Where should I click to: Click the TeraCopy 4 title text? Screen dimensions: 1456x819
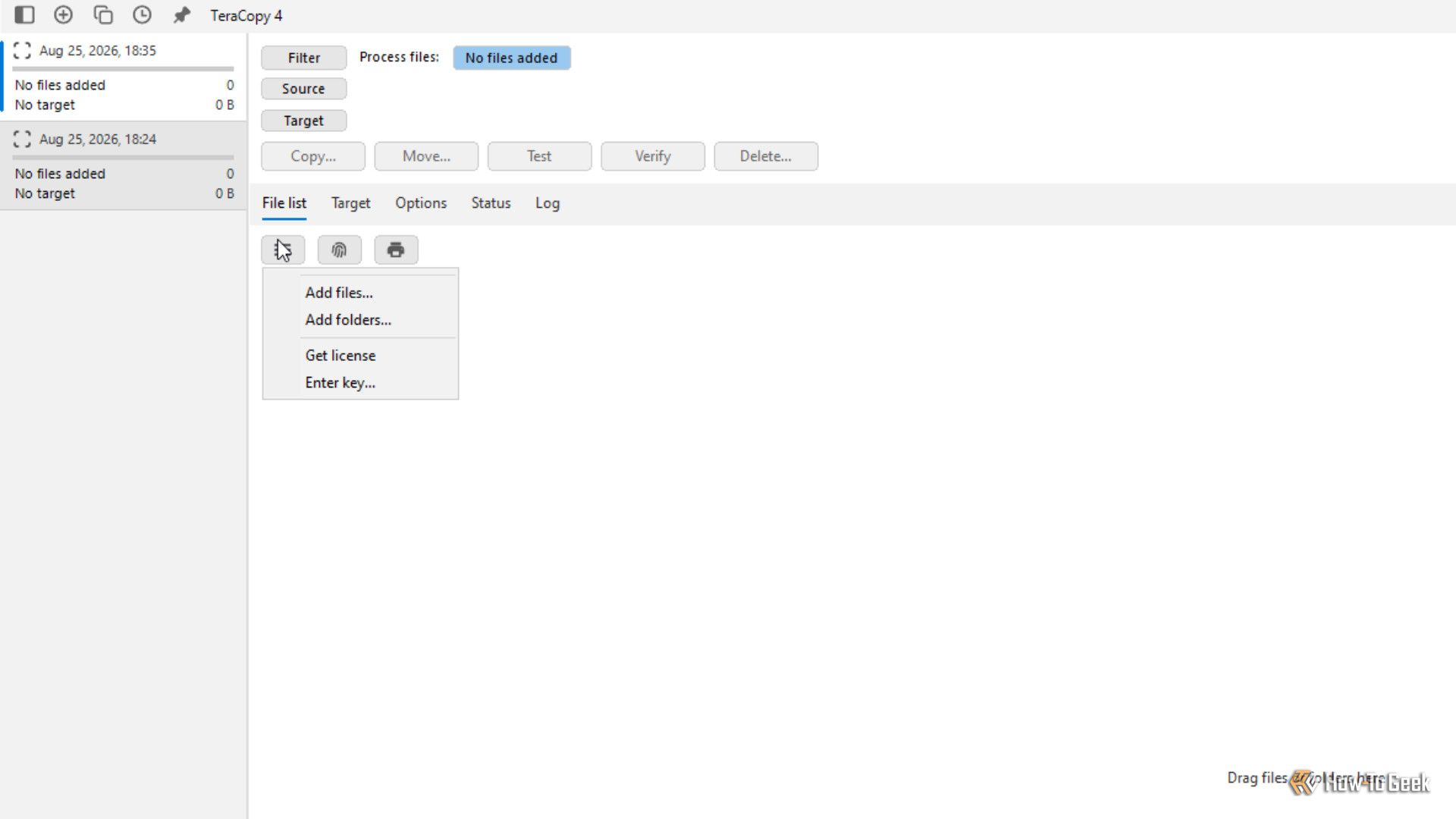[246, 15]
